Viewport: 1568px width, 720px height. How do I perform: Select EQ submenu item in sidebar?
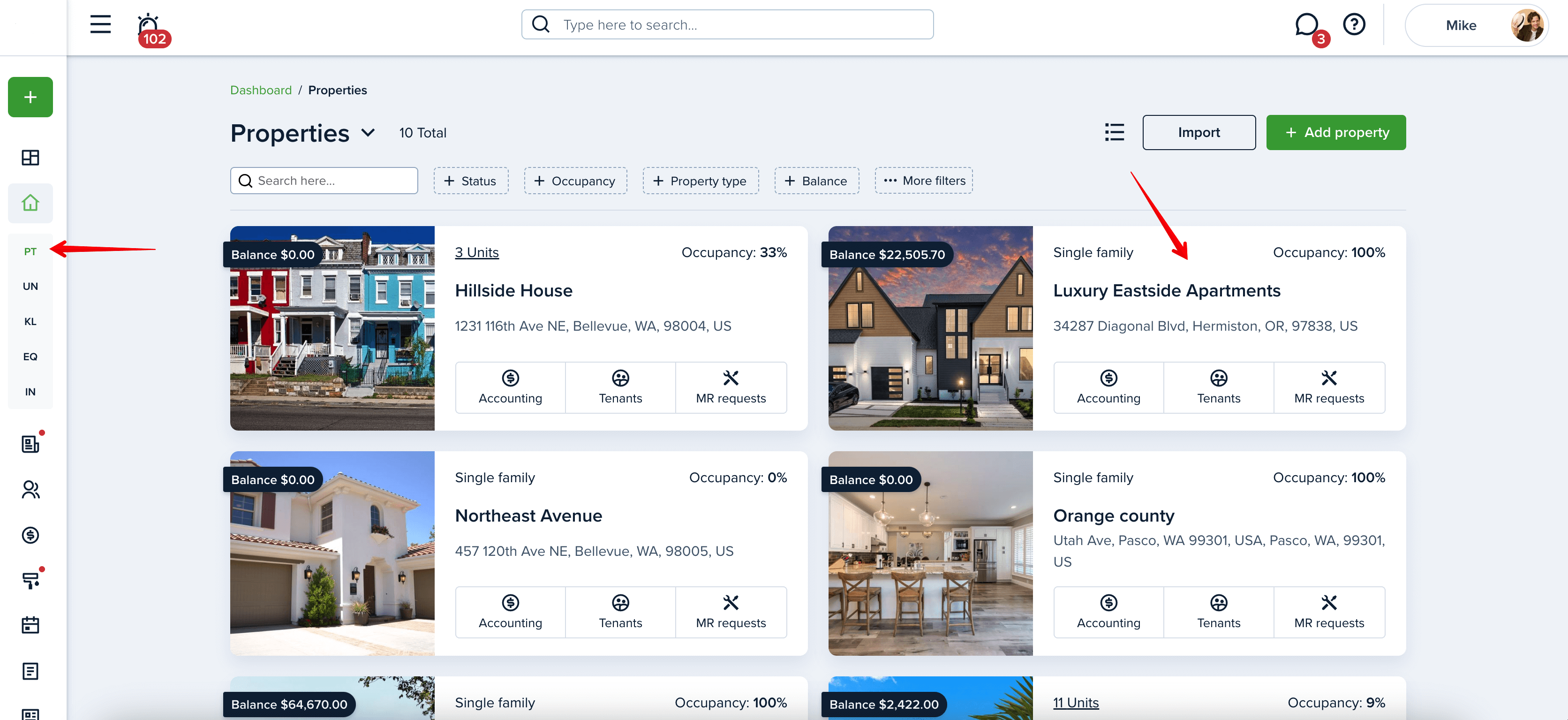pos(30,357)
